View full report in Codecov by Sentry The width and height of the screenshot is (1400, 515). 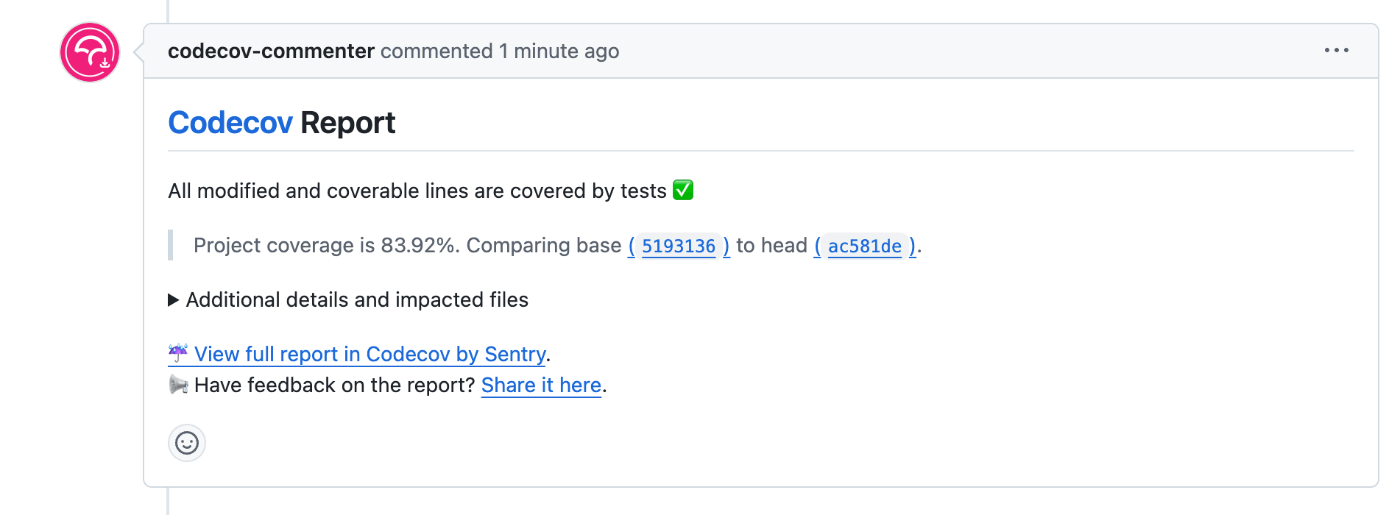(x=370, y=354)
